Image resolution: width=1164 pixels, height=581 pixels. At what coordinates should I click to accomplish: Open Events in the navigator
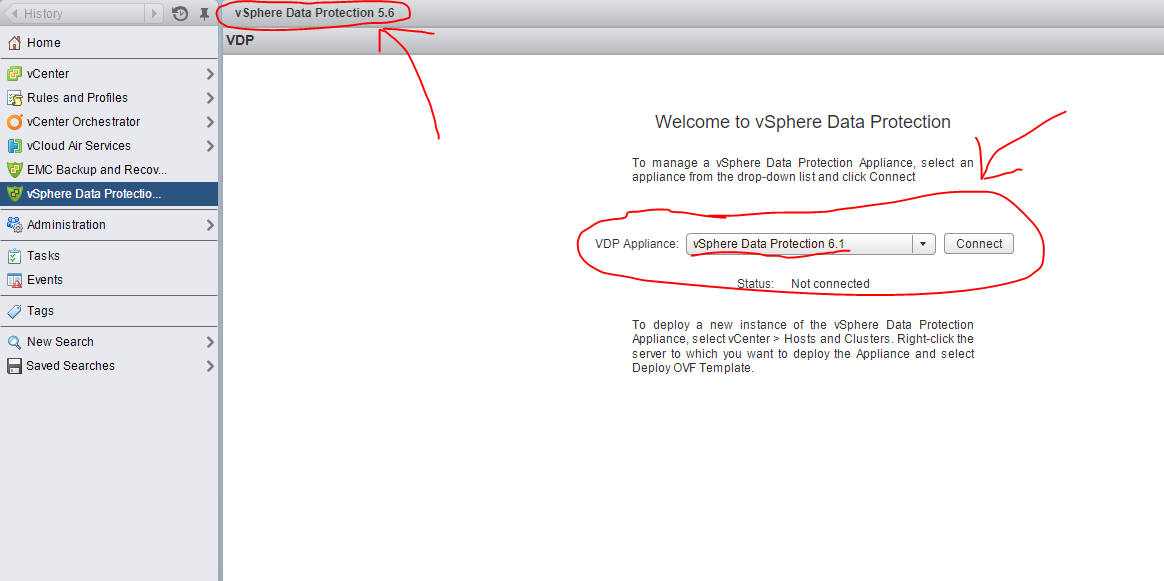pos(109,280)
